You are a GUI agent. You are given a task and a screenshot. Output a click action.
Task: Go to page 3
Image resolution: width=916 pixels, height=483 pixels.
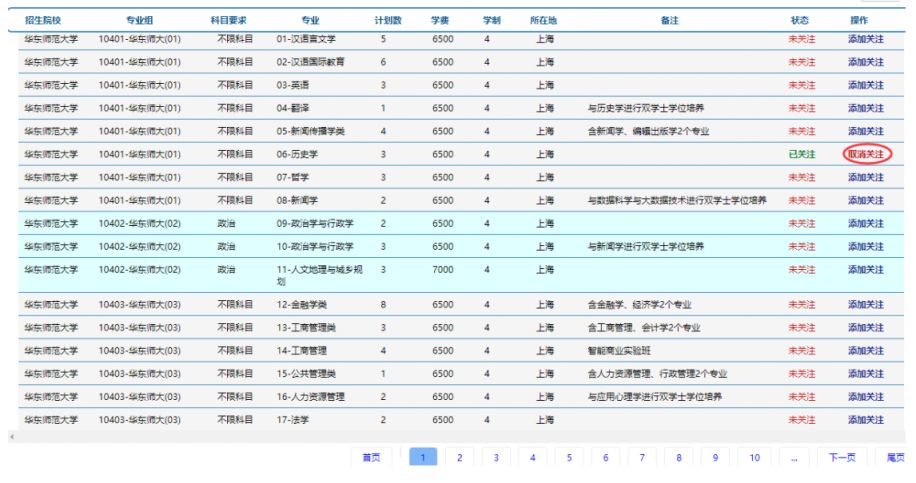pos(496,457)
